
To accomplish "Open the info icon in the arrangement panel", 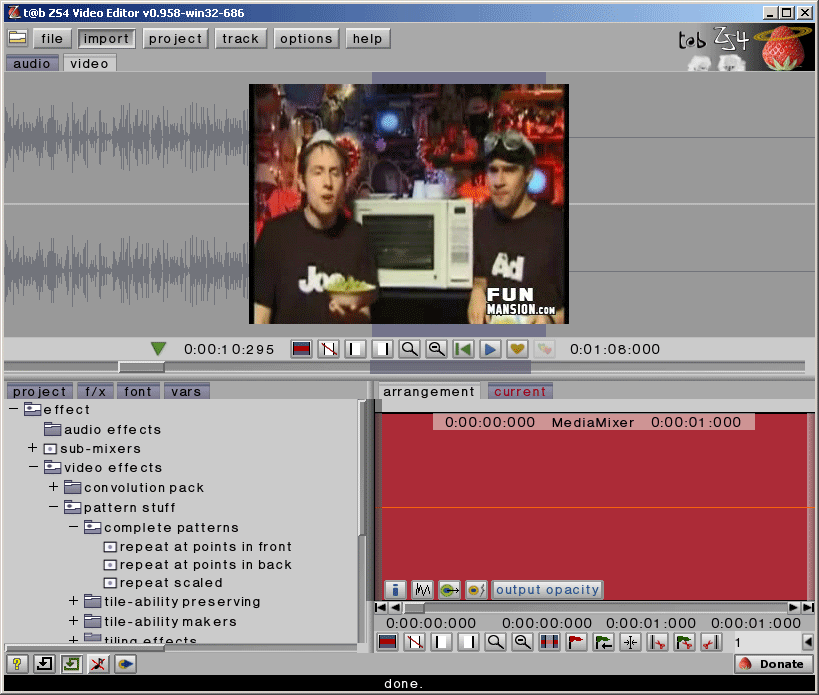I will [x=395, y=590].
